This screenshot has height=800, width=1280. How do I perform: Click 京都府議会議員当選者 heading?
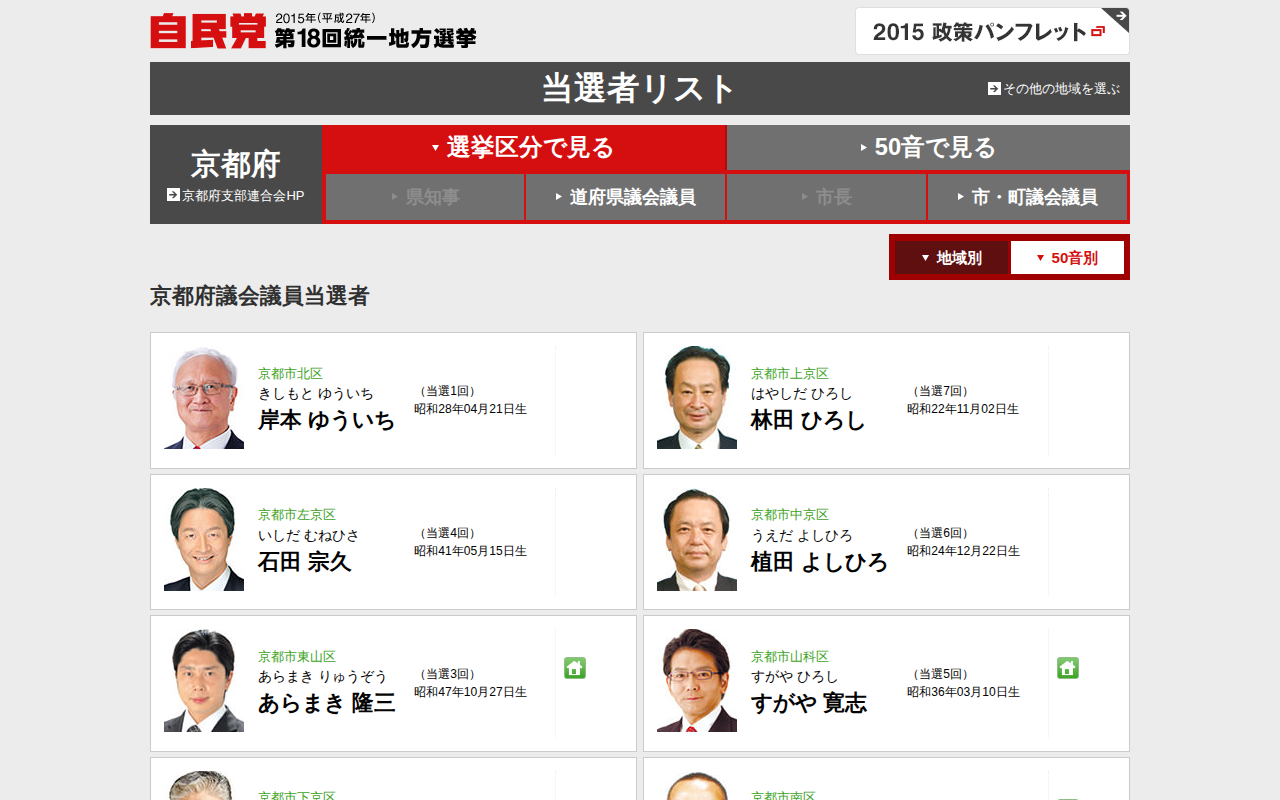click(x=260, y=296)
